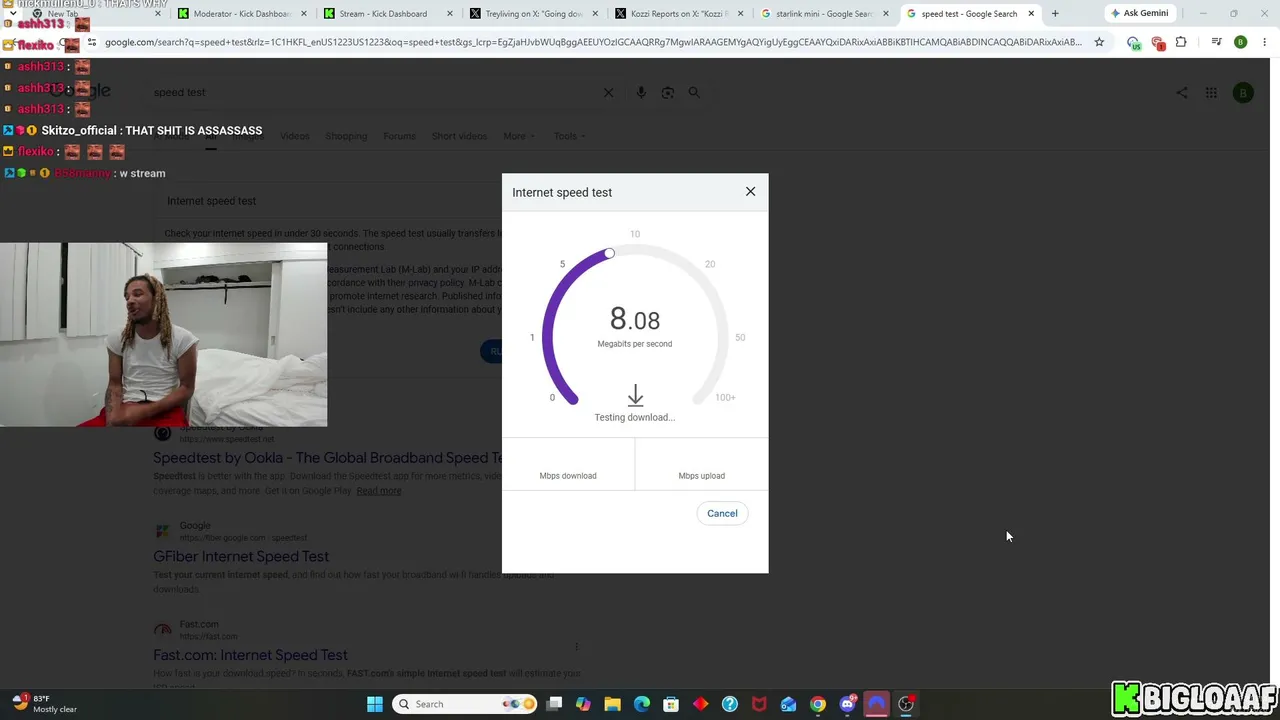Open the Videos search filter
The height and width of the screenshot is (720, 1280).
pyautogui.click(x=295, y=136)
